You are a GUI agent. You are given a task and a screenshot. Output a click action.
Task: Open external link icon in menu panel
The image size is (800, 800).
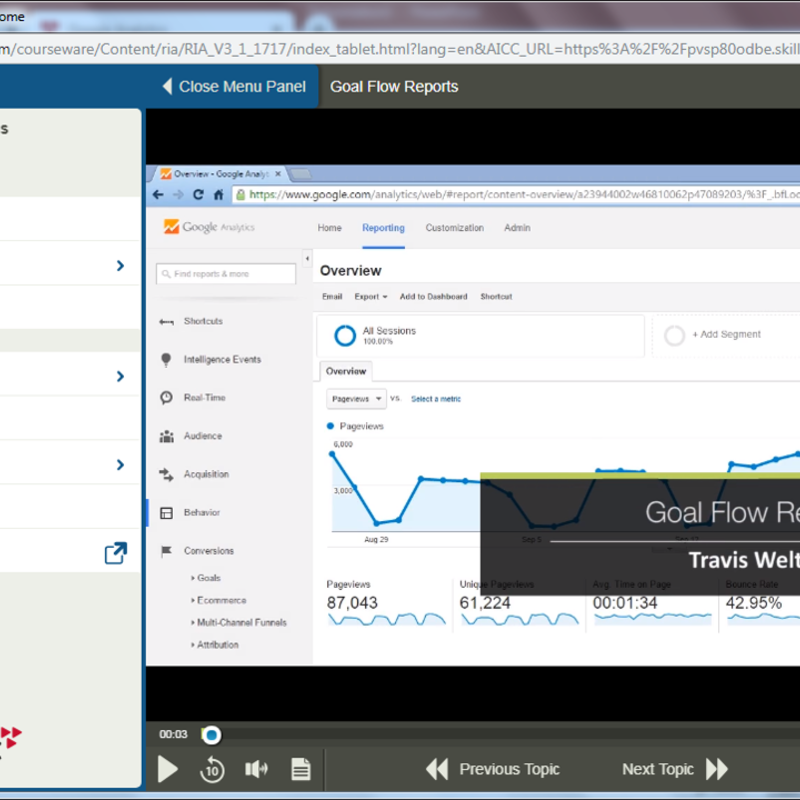[x=116, y=553]
